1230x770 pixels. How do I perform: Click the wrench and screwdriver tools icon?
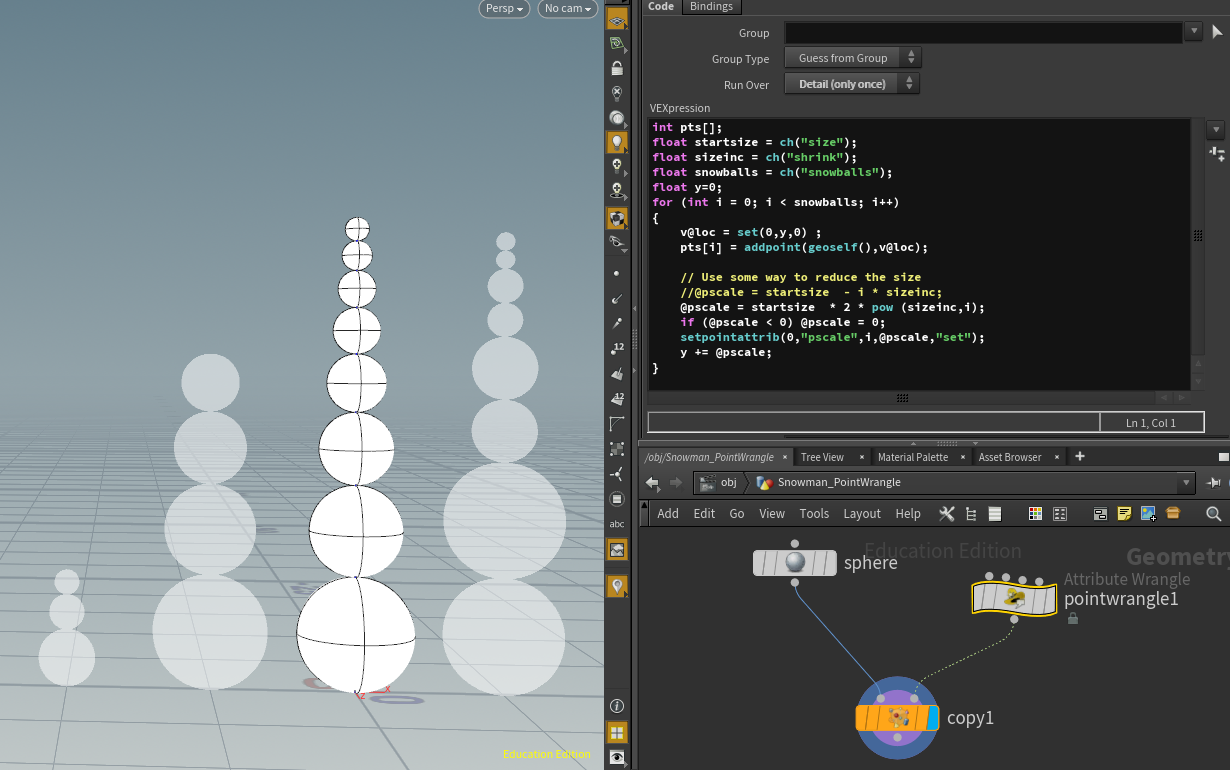(946, 513)
